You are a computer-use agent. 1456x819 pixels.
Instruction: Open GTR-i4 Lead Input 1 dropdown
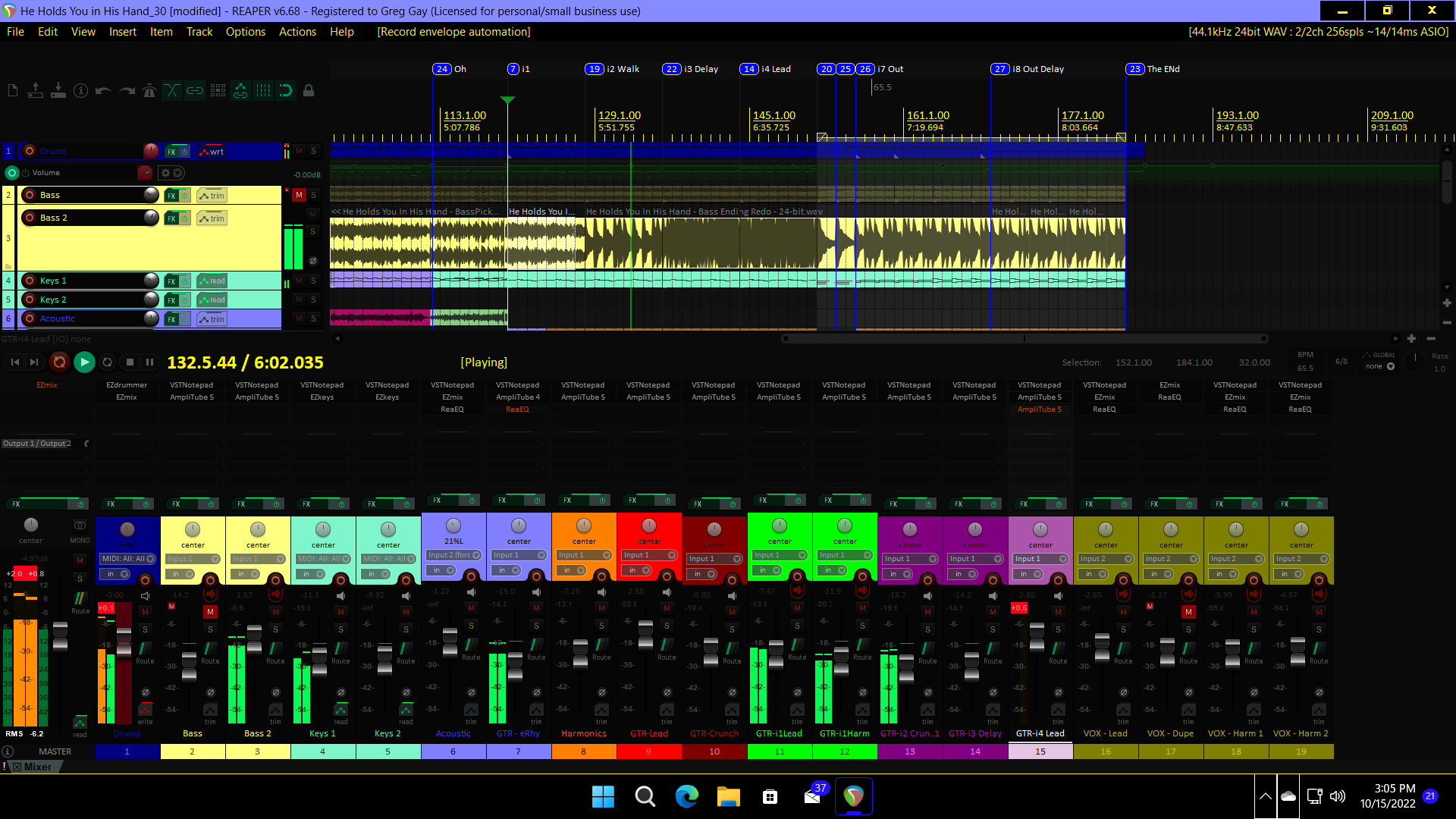(1040, 559)
